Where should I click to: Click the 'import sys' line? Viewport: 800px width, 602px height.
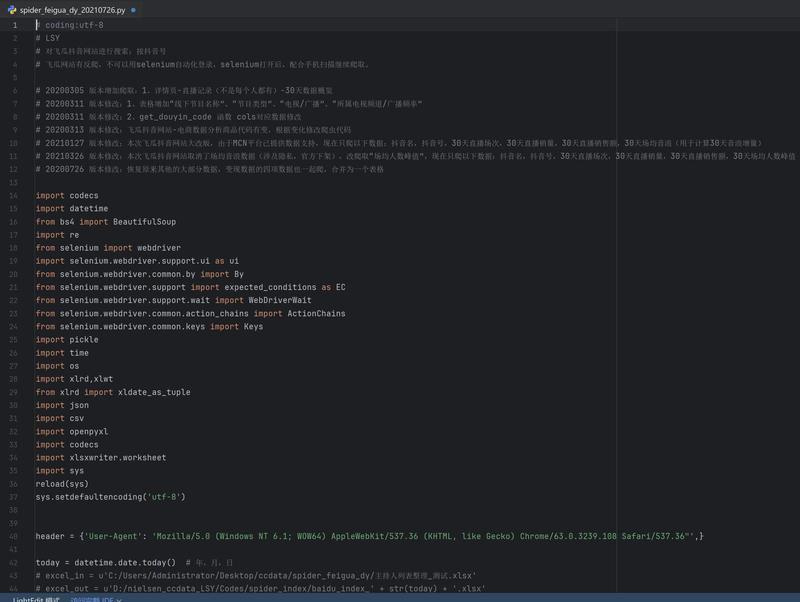[60, 471]
